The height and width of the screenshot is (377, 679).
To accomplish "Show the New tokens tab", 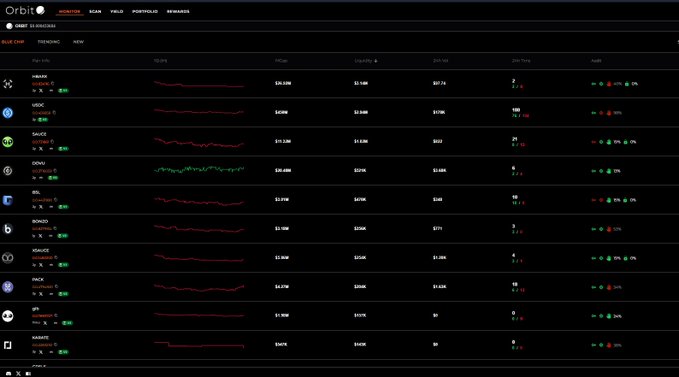I will click(78, 42).
